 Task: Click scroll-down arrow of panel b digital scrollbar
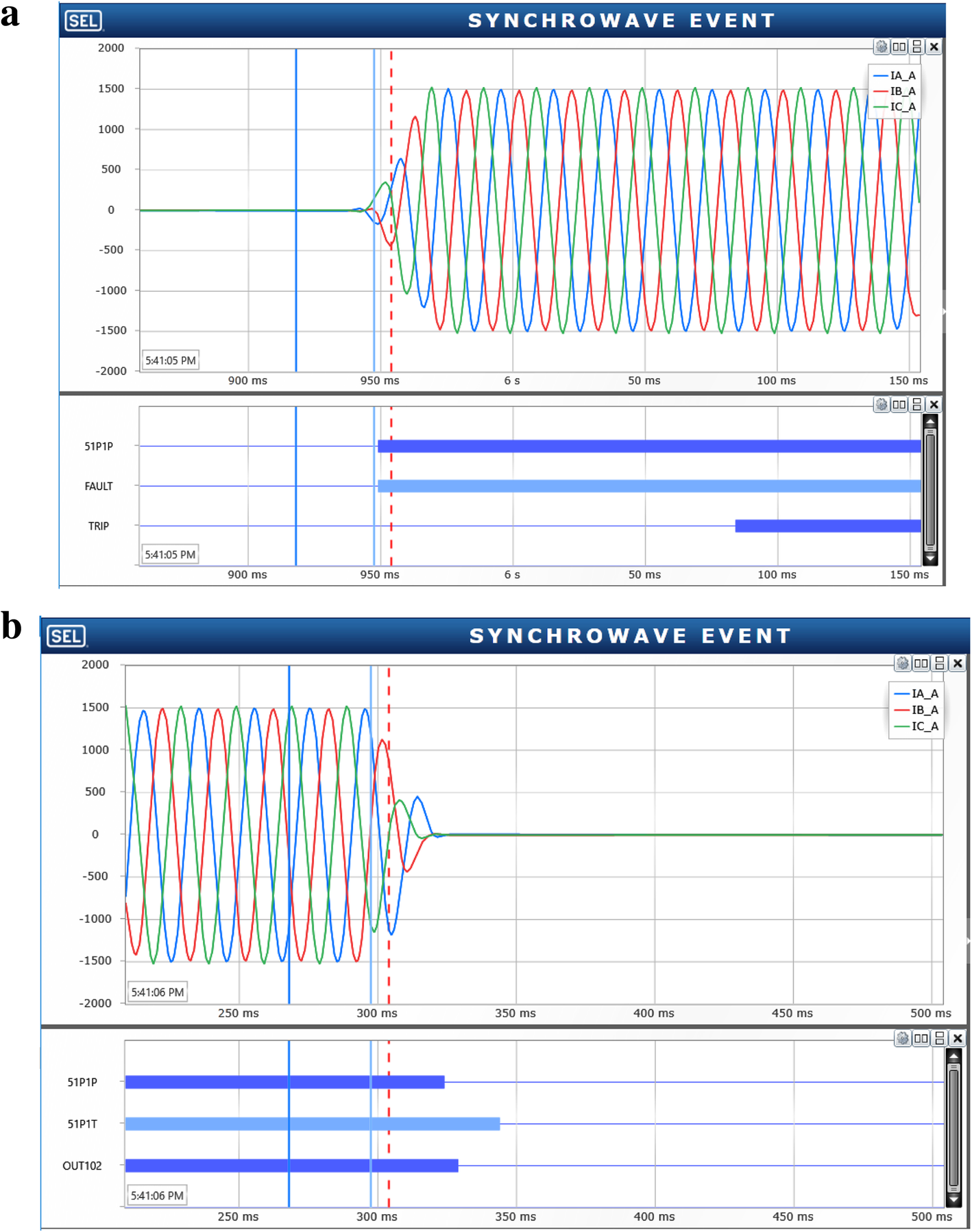point(953,1199)
